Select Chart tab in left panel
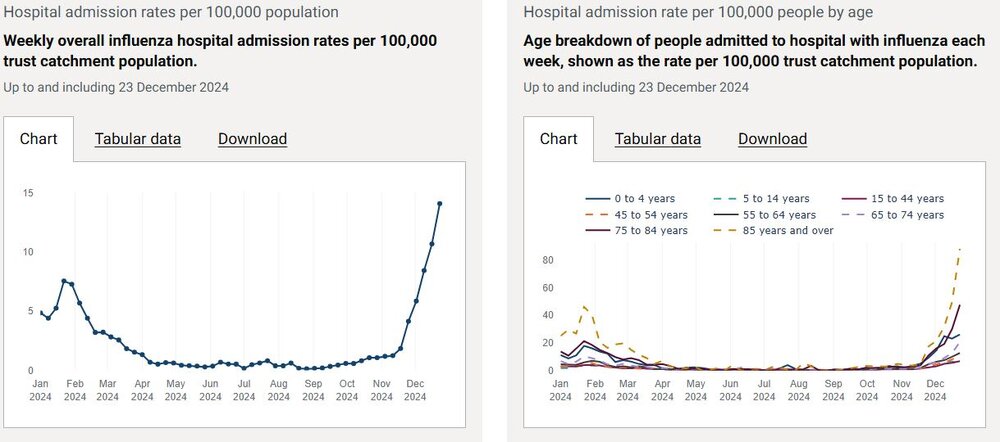 pyautogui.click(x=39, y=139)
